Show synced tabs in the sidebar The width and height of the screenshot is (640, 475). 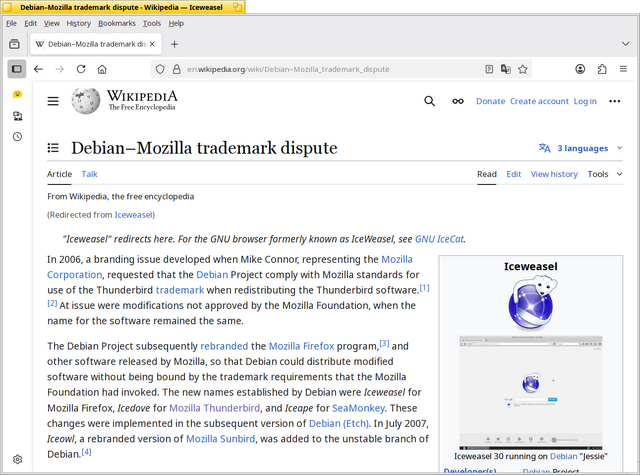tap(17, 116)
